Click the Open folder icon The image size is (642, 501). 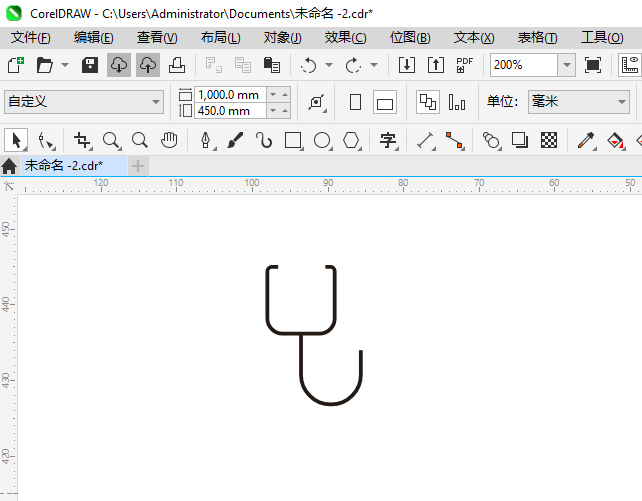coord(45,65)
